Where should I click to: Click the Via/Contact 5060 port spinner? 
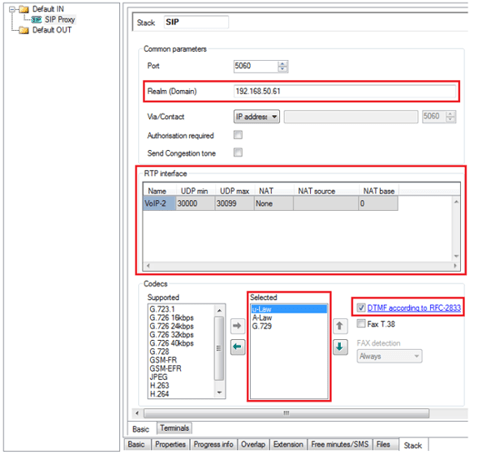tap(450, 117)
